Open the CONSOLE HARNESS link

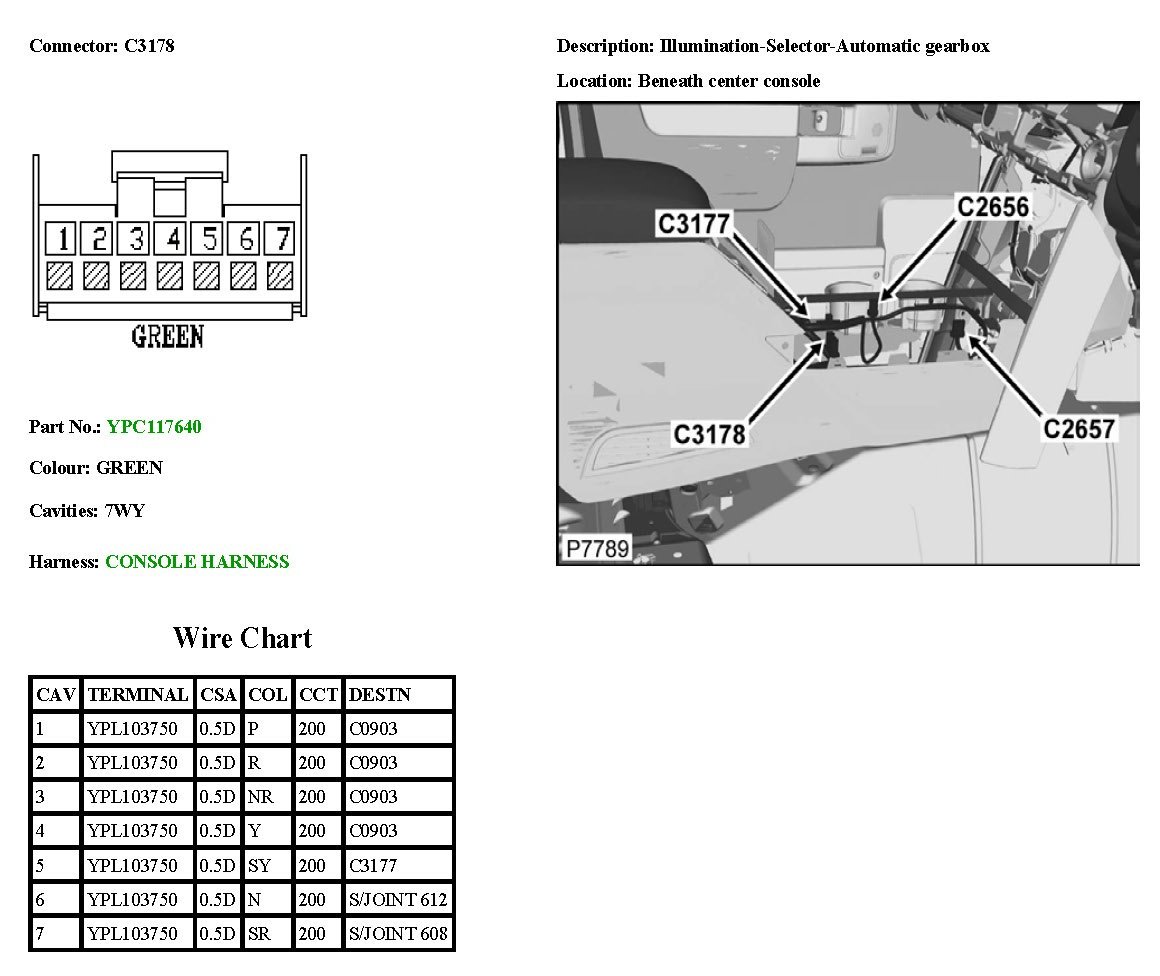click(197, 562)
